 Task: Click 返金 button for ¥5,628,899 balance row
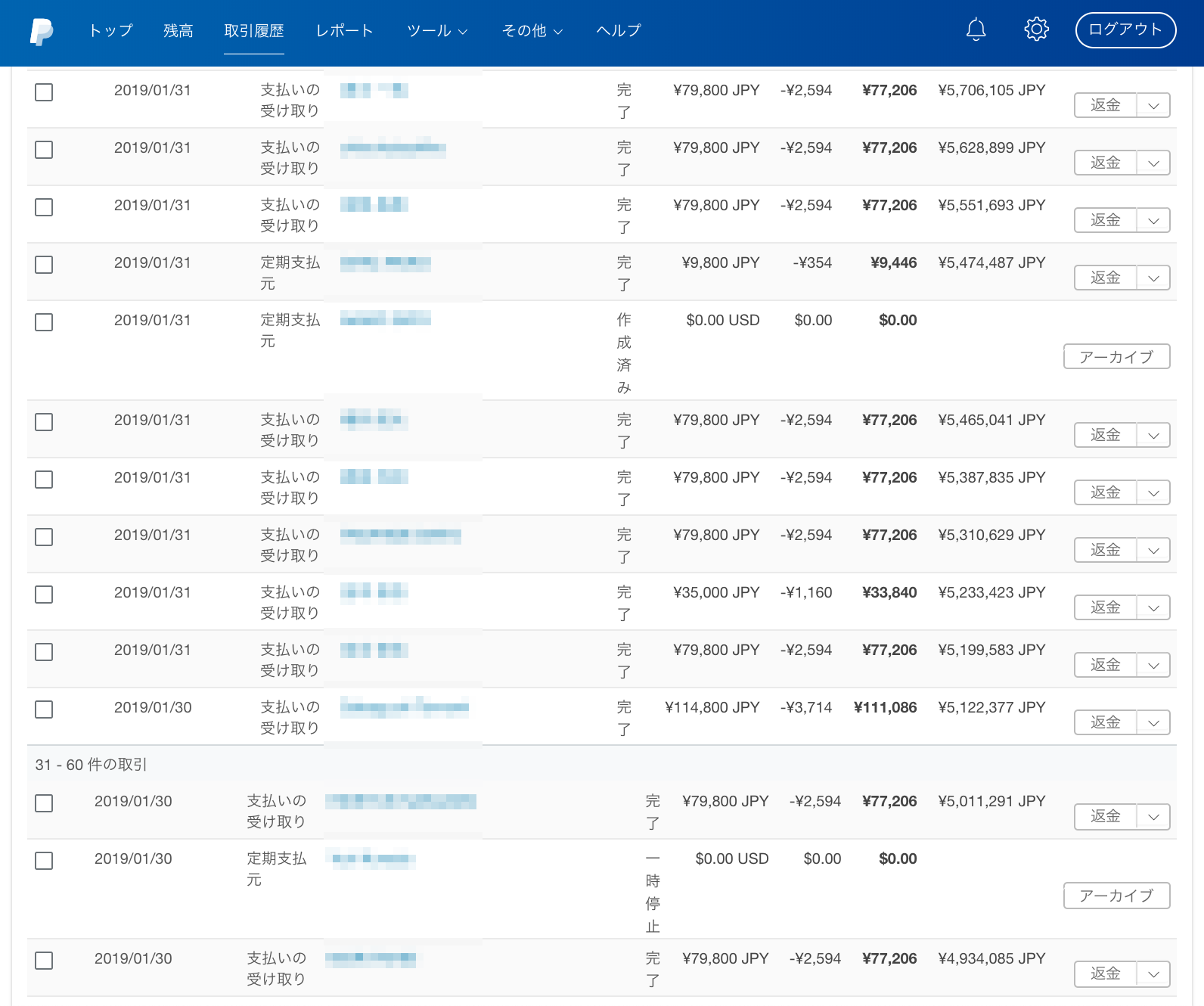point(1106,163)
